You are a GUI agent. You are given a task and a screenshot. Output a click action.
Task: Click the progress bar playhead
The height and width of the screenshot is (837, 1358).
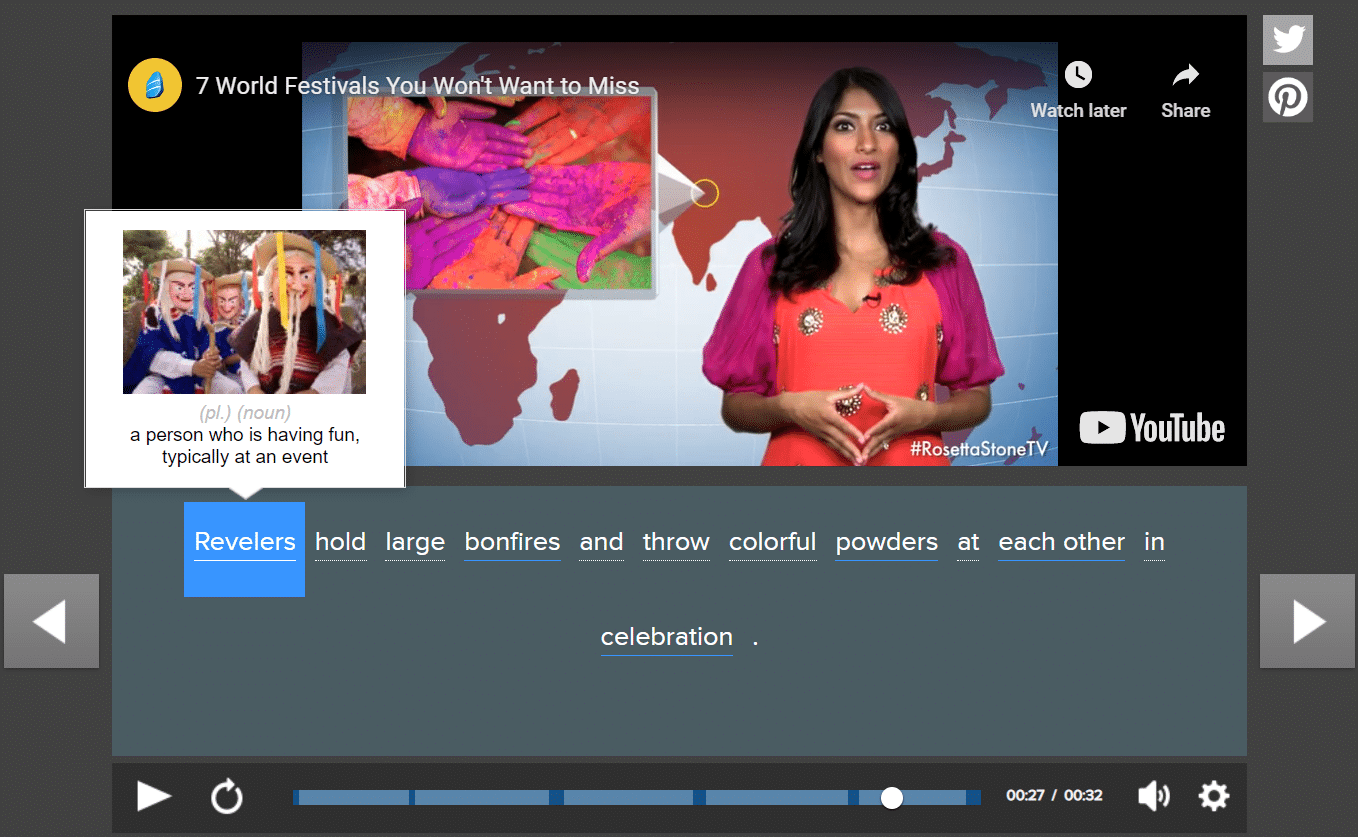[892, 797]
